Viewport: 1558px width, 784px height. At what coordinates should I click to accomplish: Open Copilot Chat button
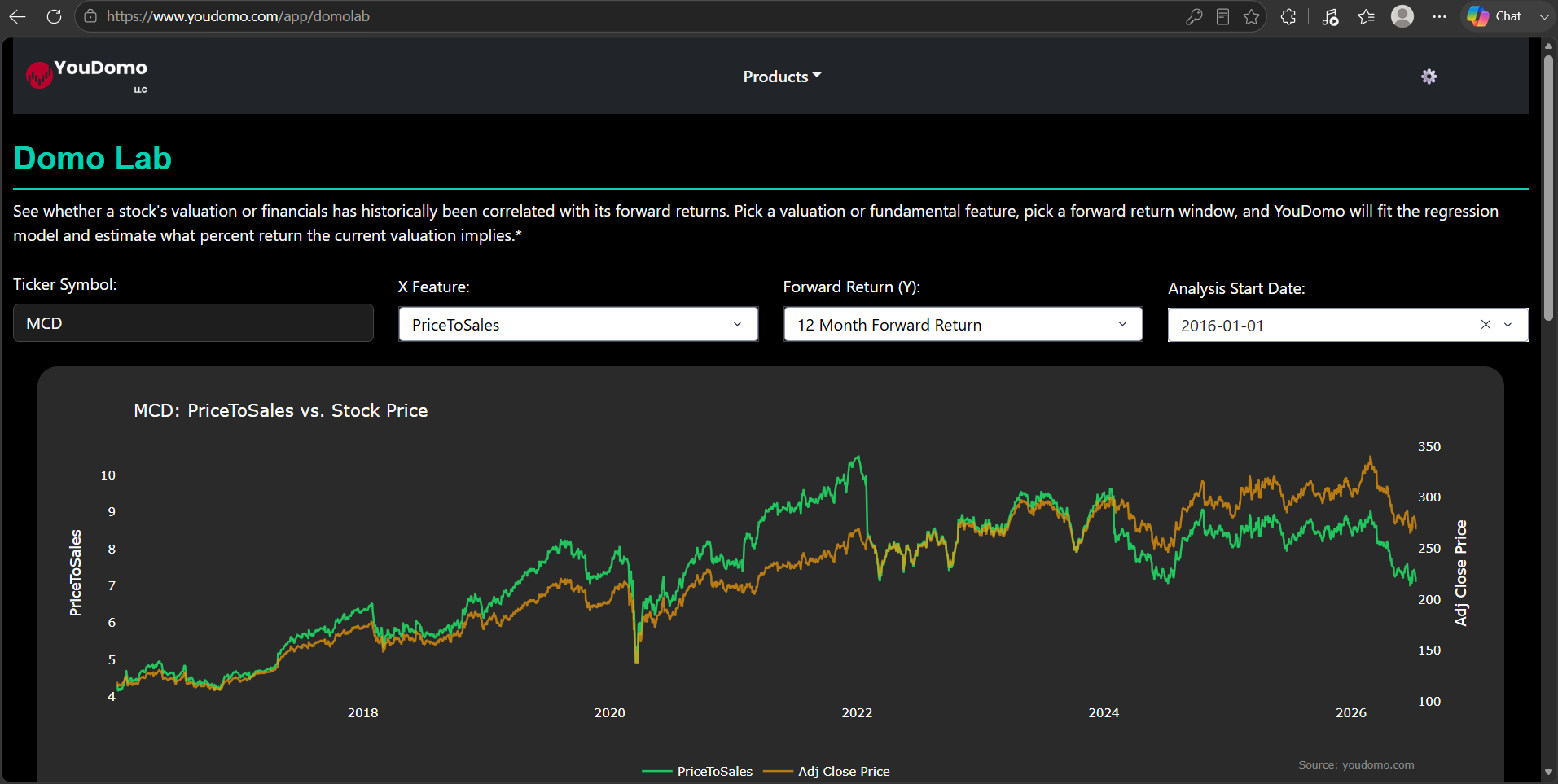[1494, 16]
